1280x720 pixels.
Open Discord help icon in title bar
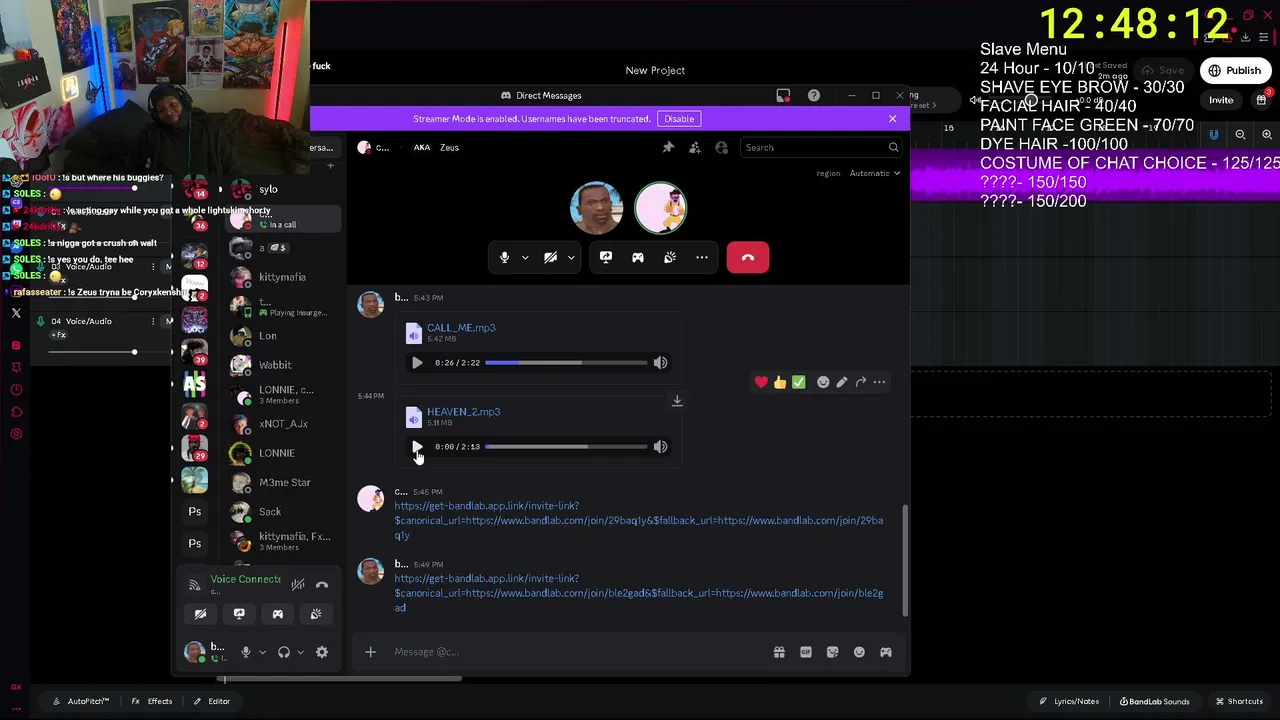814,95
